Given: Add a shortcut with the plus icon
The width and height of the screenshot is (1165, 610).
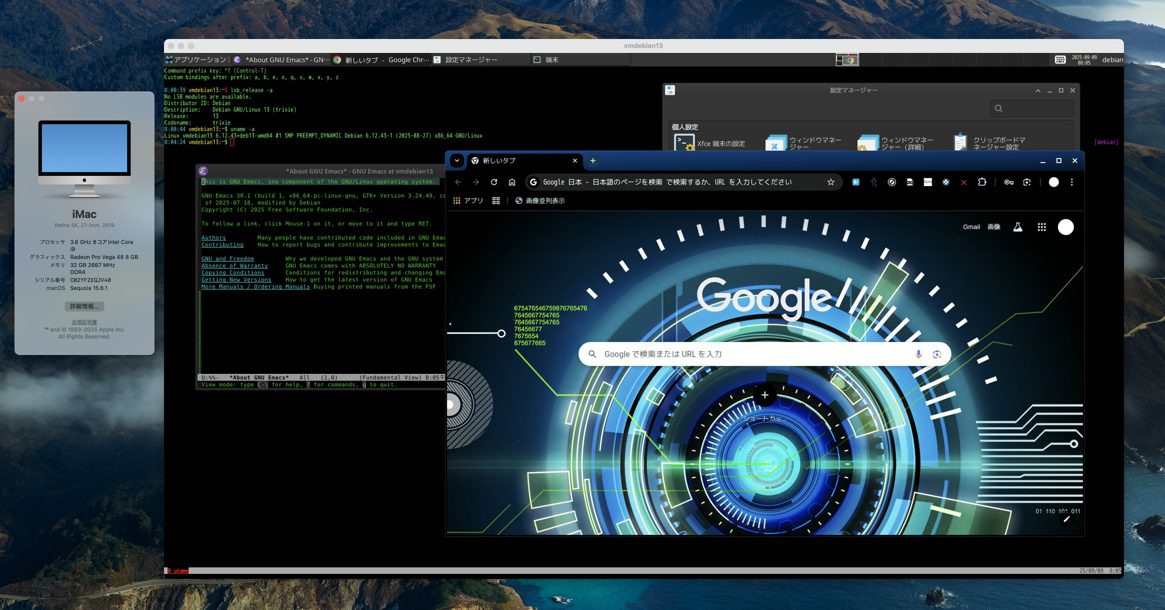Looking at the screenshot, I should coord(765,395).
